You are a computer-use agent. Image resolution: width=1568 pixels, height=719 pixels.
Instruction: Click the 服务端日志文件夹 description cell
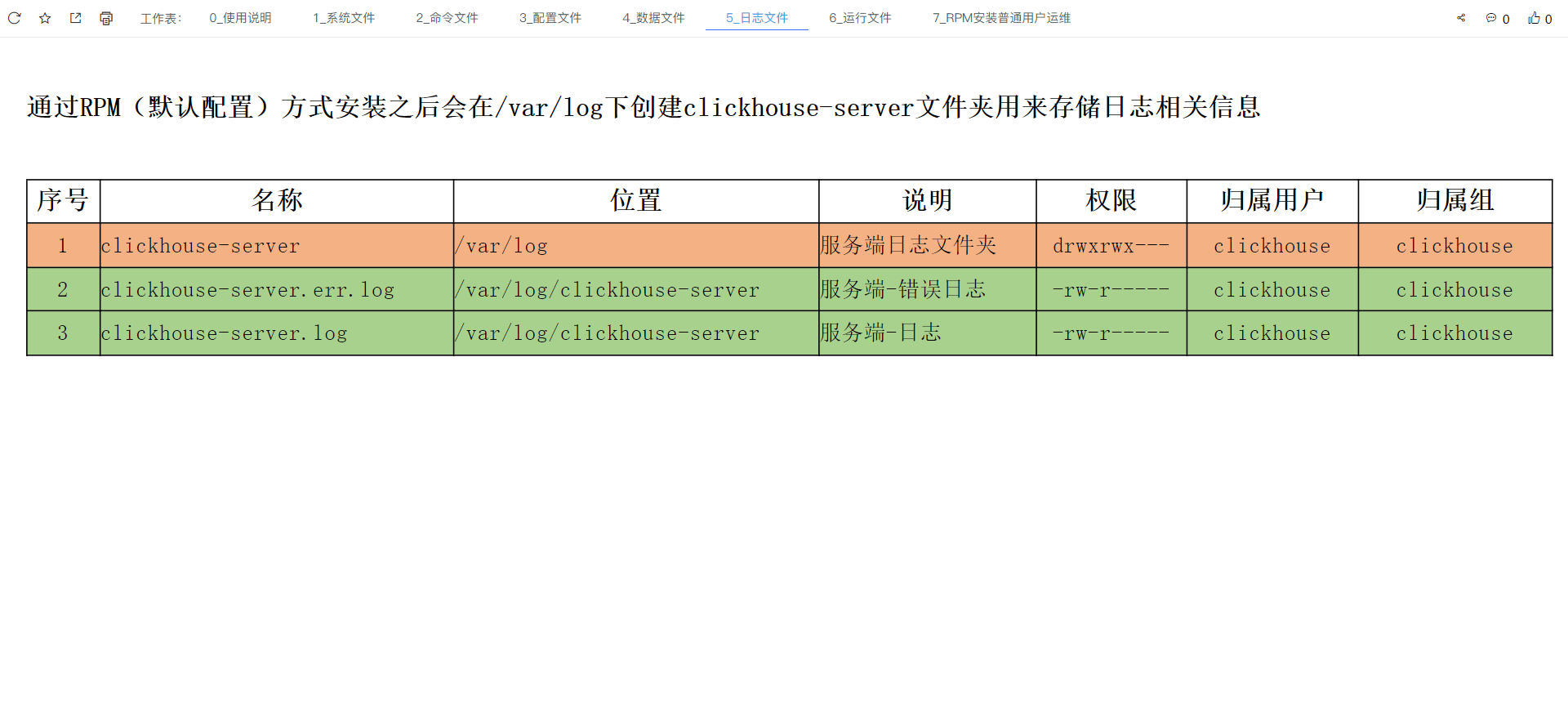pyautogui.click(x=928, y=245)
